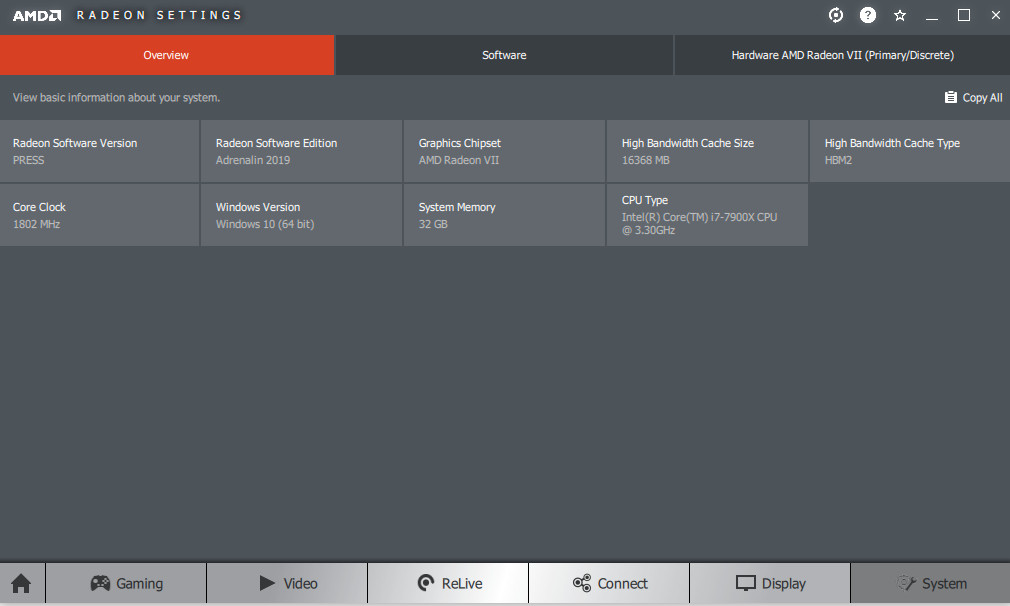Select the CPU Type info tile
1010x606 pixels.
(x=707, y=215)
